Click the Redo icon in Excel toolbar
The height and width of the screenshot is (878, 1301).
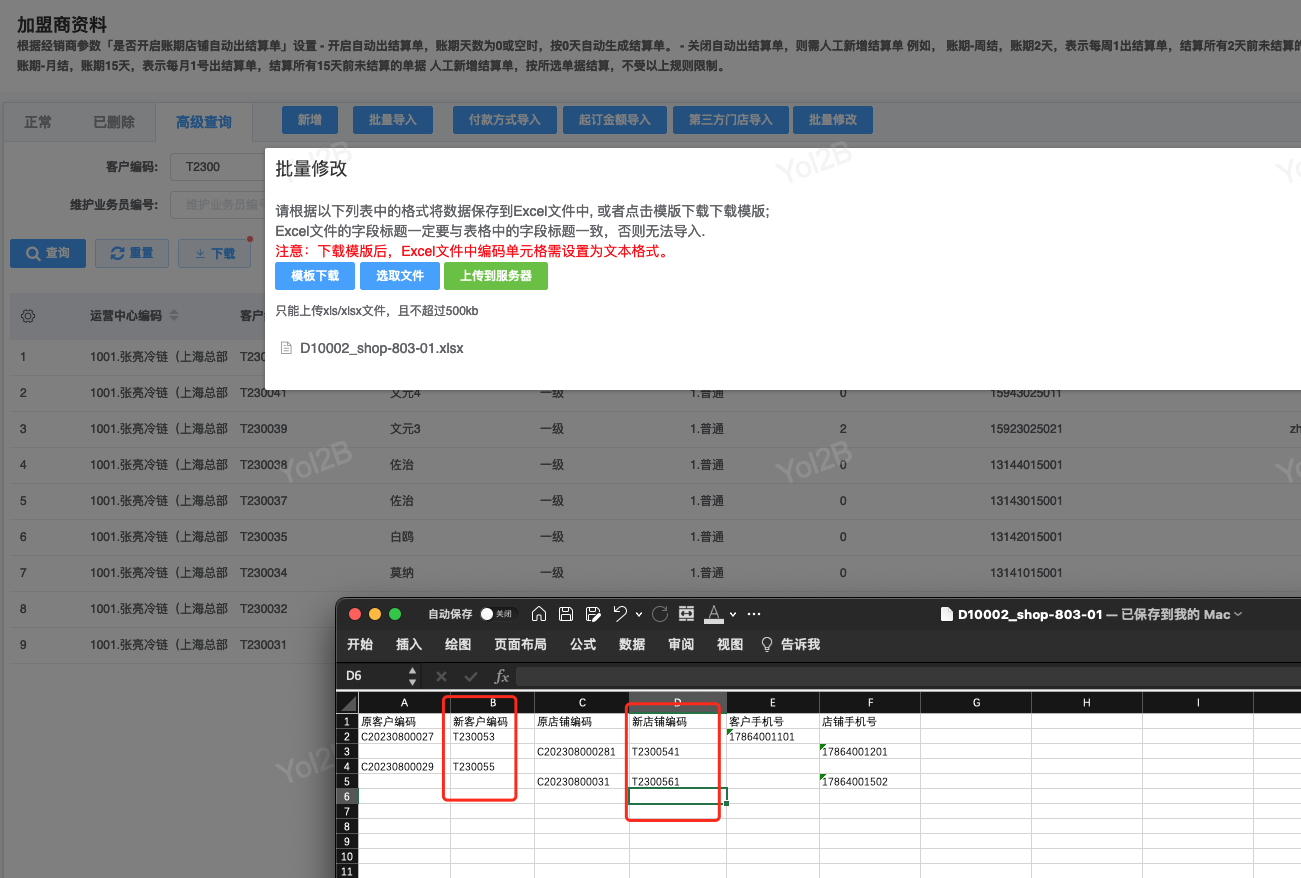(660, 614)
